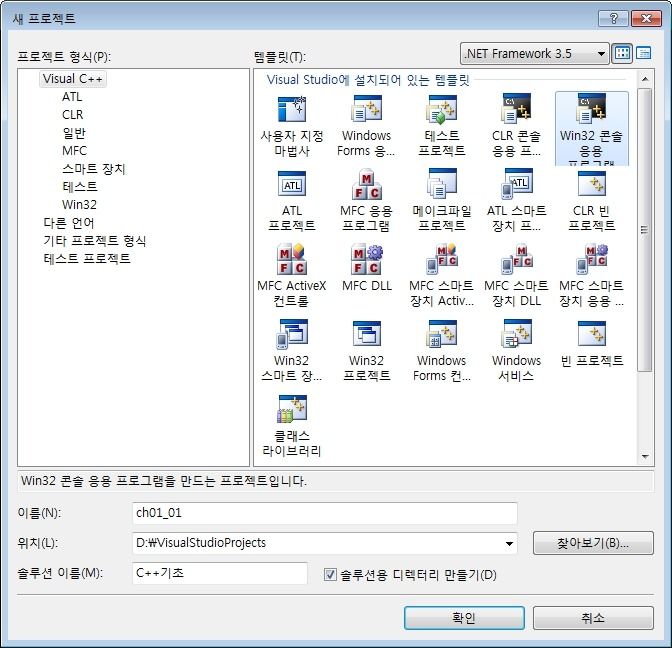Choose the MFC 스마트 장치 DLL template

click(516, 276)
